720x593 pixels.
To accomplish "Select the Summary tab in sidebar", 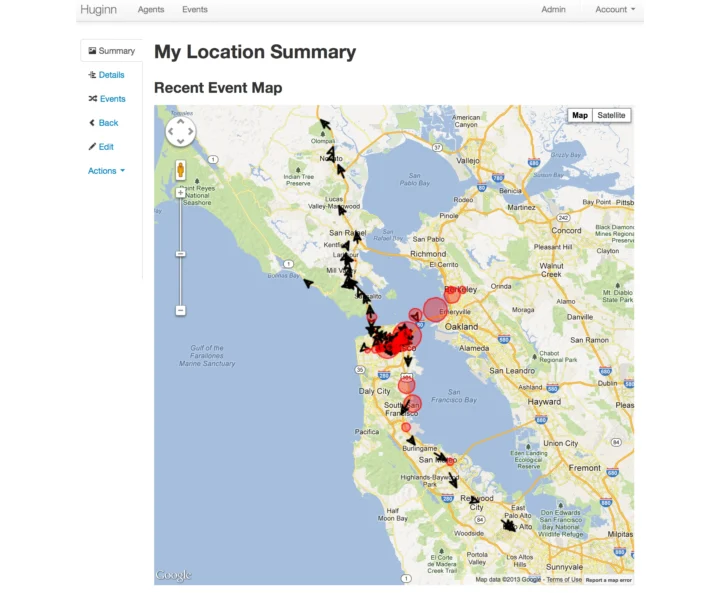I will pyautogui.click(x=111, y=51).
